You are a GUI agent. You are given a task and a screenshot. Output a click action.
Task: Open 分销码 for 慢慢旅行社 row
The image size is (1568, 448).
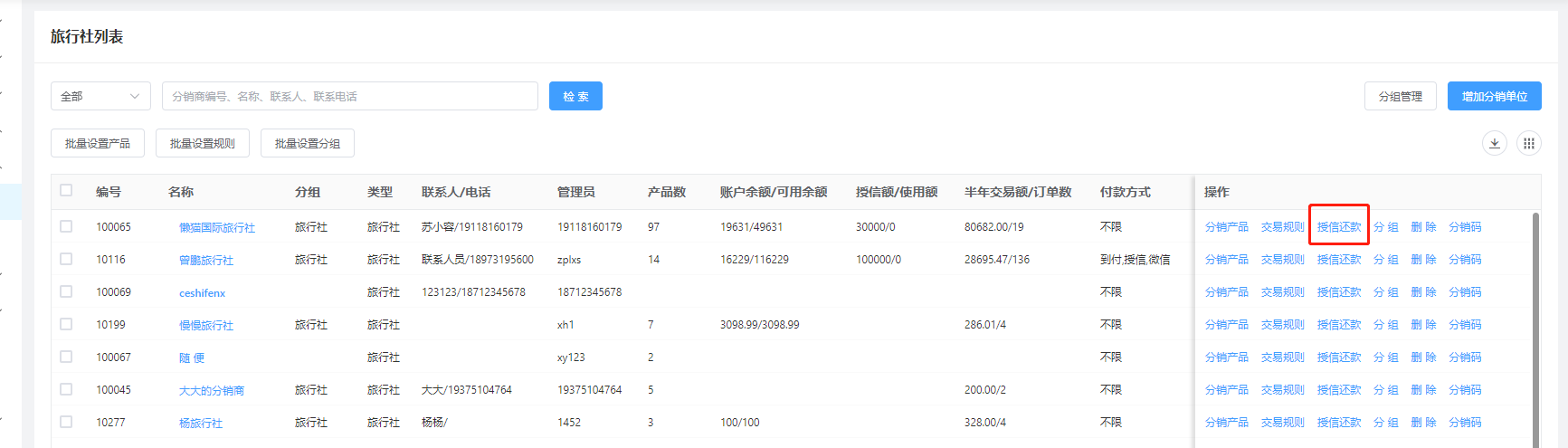(x=1465, y=325)
